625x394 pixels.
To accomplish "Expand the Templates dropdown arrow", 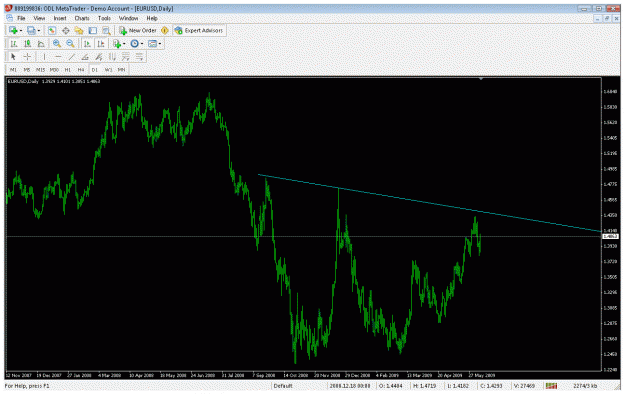I will click(x=160, y=44).
